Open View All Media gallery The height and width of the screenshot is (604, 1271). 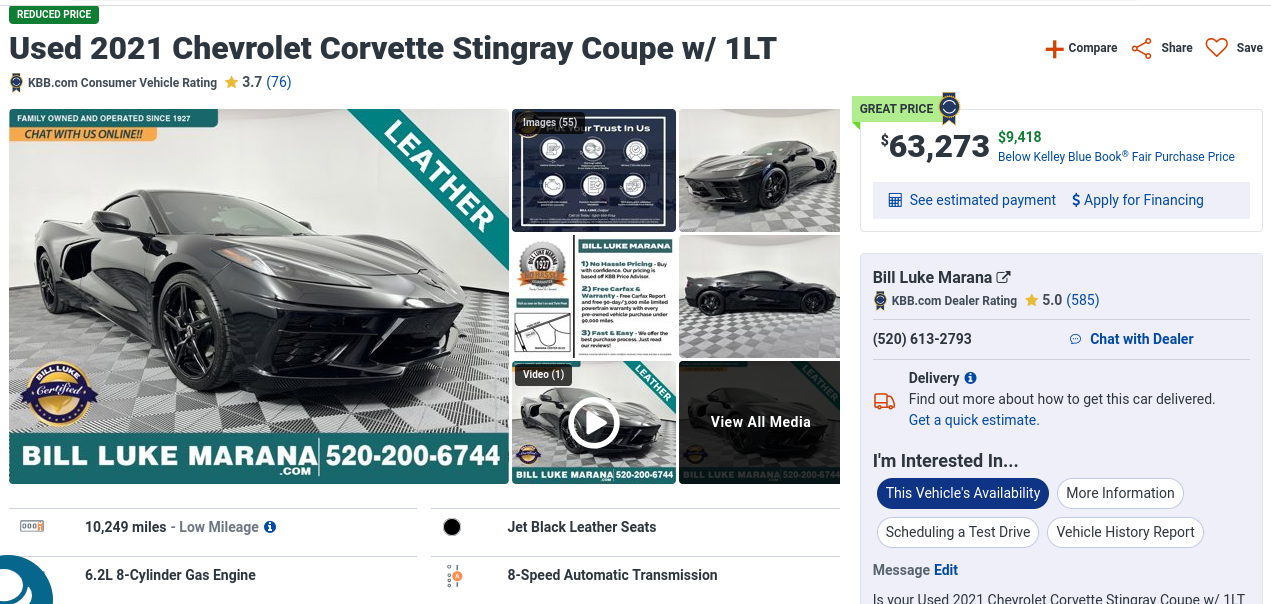[x=760, y=422]
